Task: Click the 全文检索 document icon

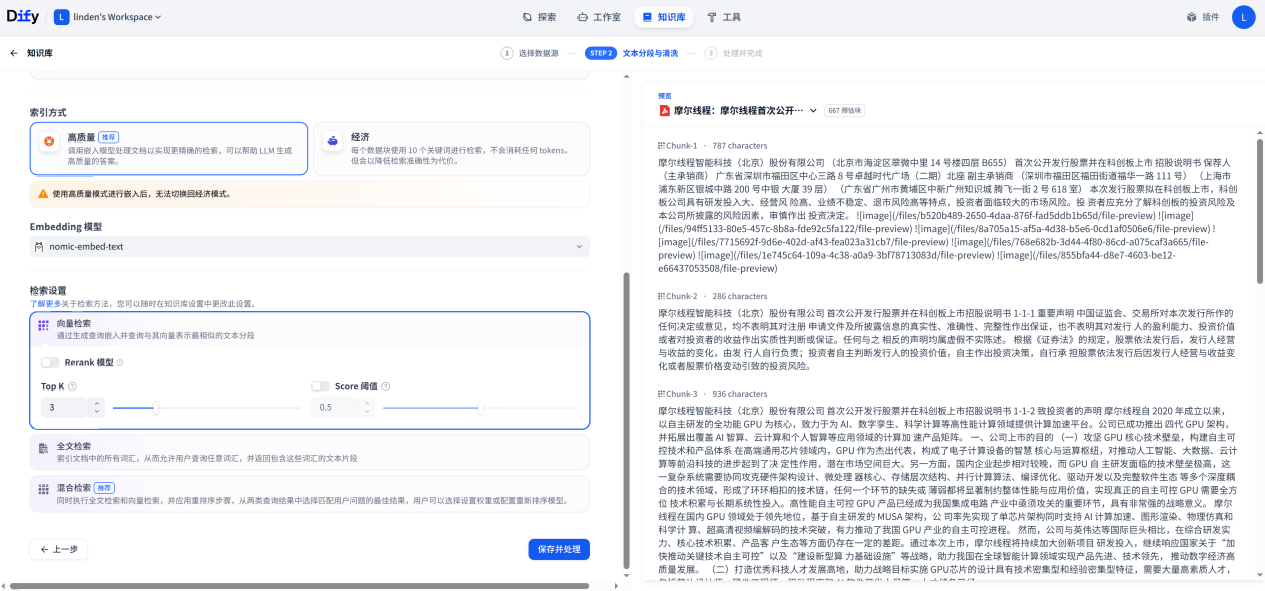Action: pyautogui.click(x=43, y=449)
